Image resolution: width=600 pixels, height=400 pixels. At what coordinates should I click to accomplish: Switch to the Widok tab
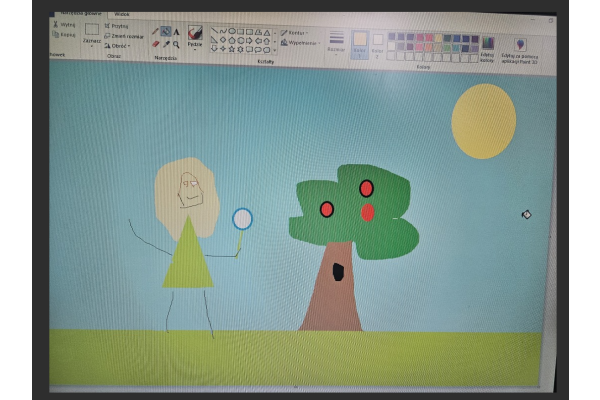[122, 15]
